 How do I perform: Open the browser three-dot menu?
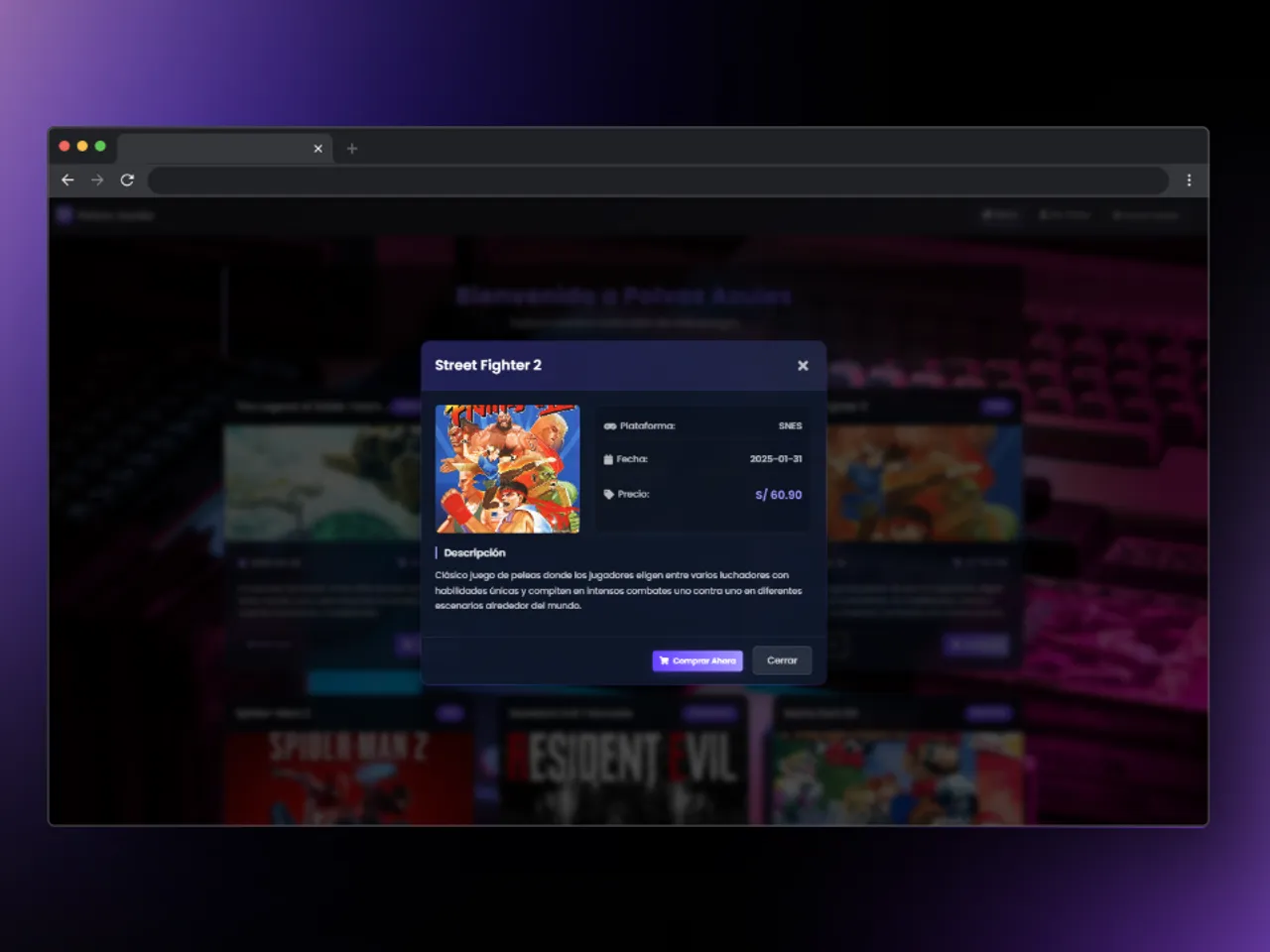tap(1189, 180)
